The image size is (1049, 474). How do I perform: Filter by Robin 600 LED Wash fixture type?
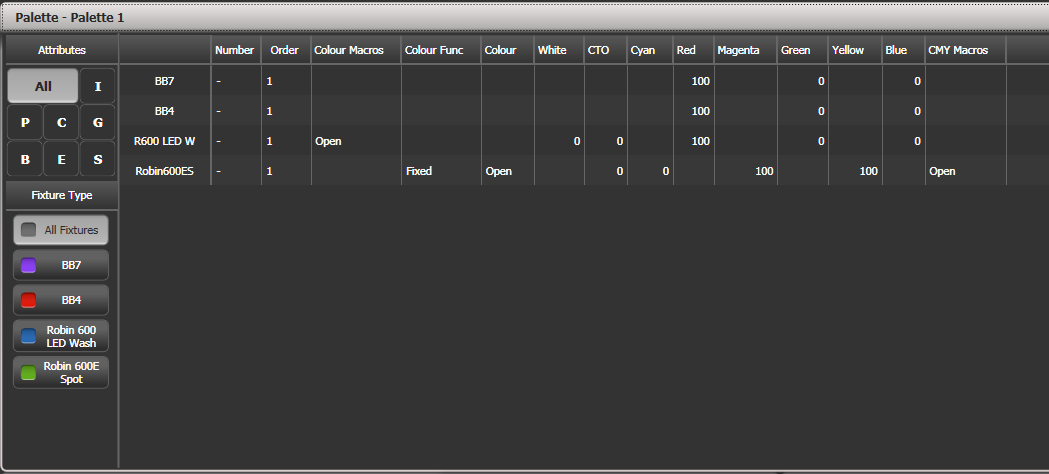[x=61, y=336]
